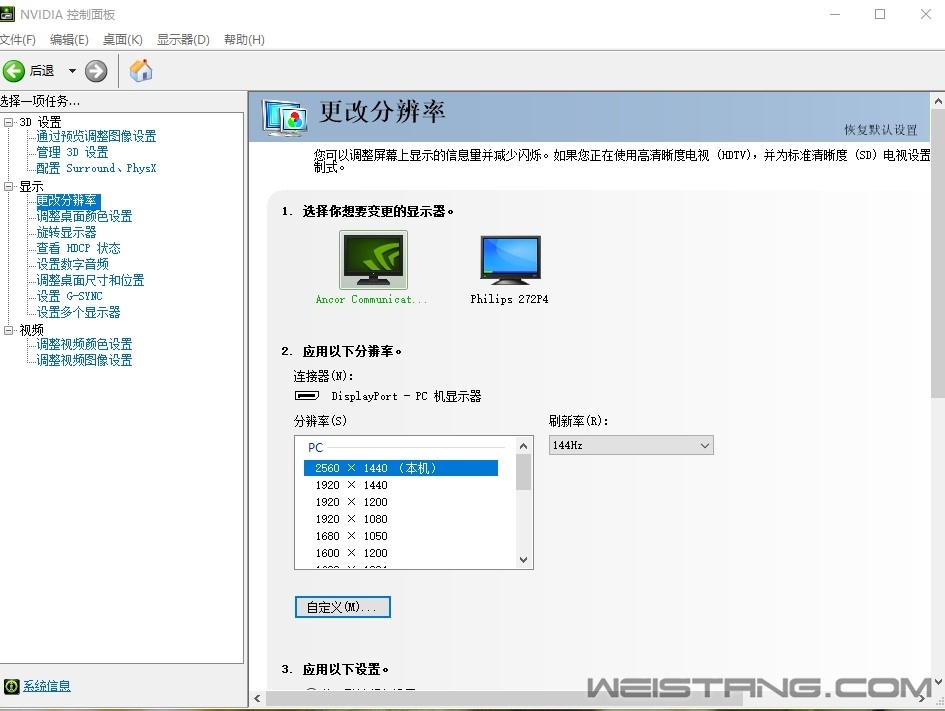Image resolution: width=945 pixels, height=711 pixels.
Task: Open the 文件(F) menu
Action: click(17, 40)
